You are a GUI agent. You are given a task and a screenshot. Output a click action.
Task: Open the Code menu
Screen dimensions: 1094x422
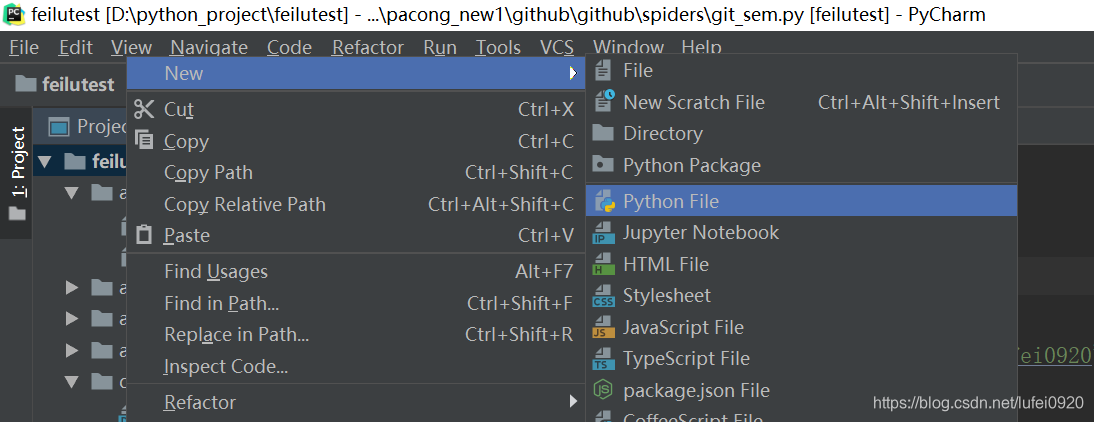(290, 47)
